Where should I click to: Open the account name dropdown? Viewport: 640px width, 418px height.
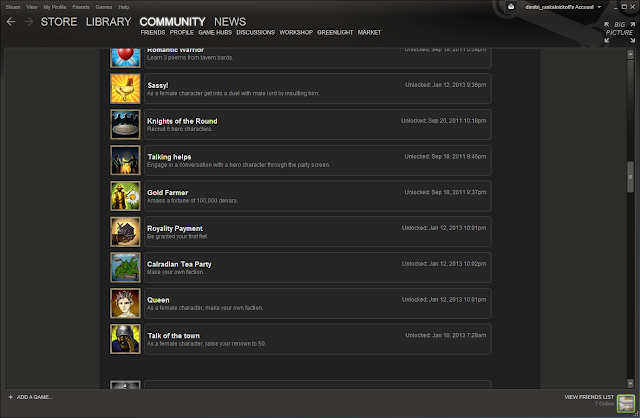[x=563, y=7]
